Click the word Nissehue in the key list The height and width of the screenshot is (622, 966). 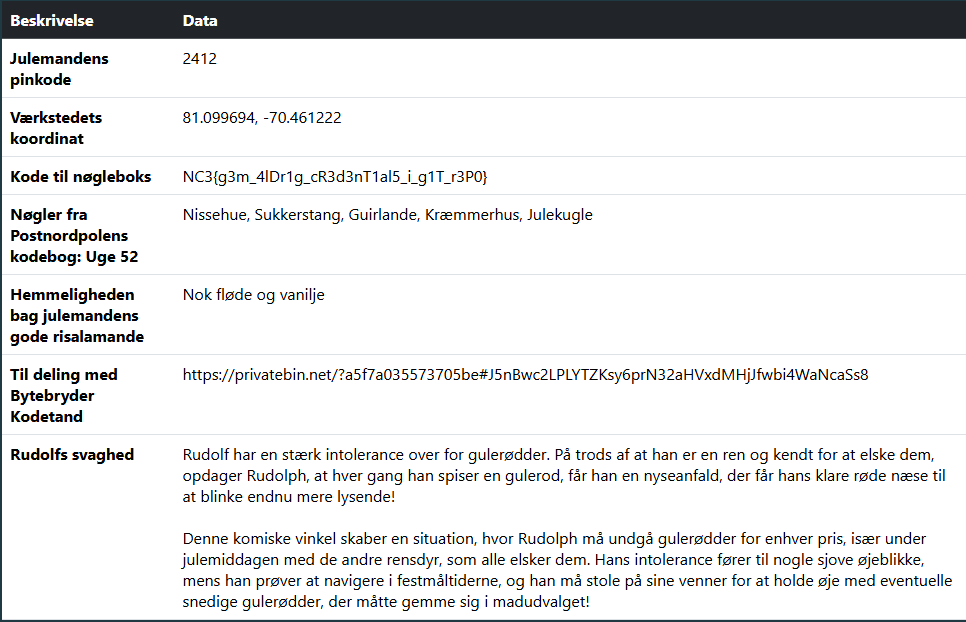[215, 215]
